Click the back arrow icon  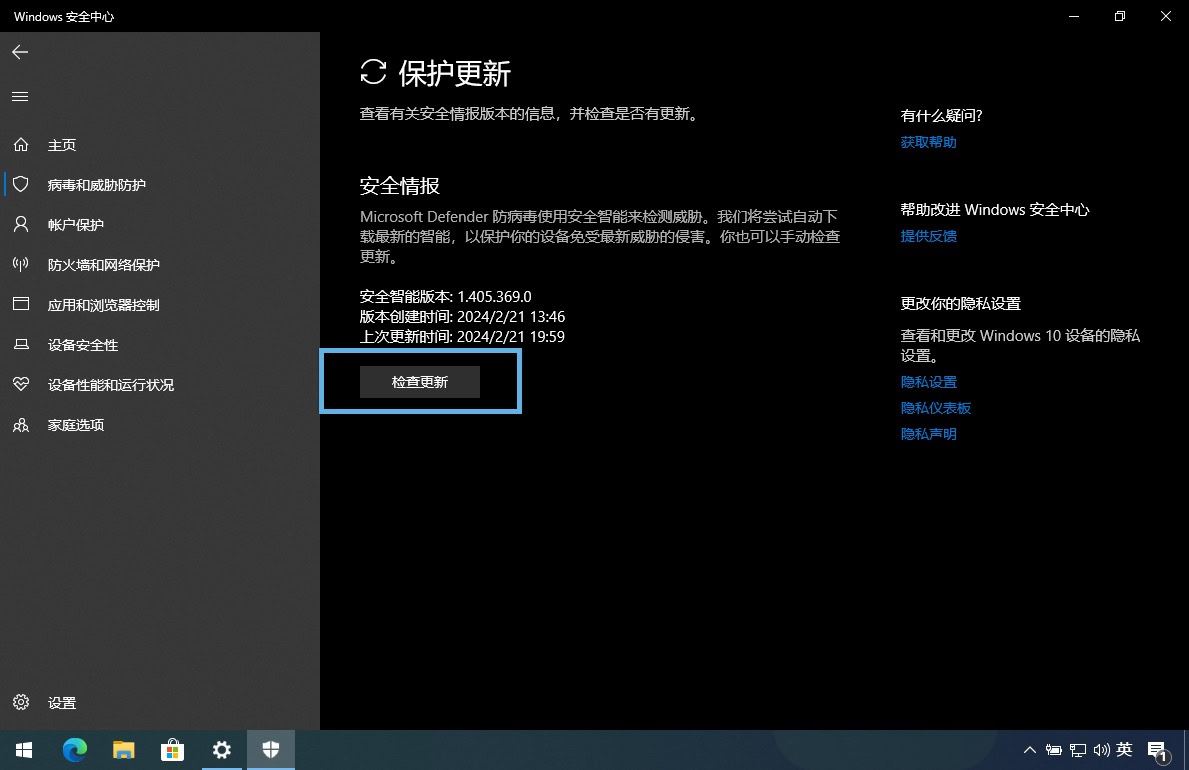tap(20, 52)
